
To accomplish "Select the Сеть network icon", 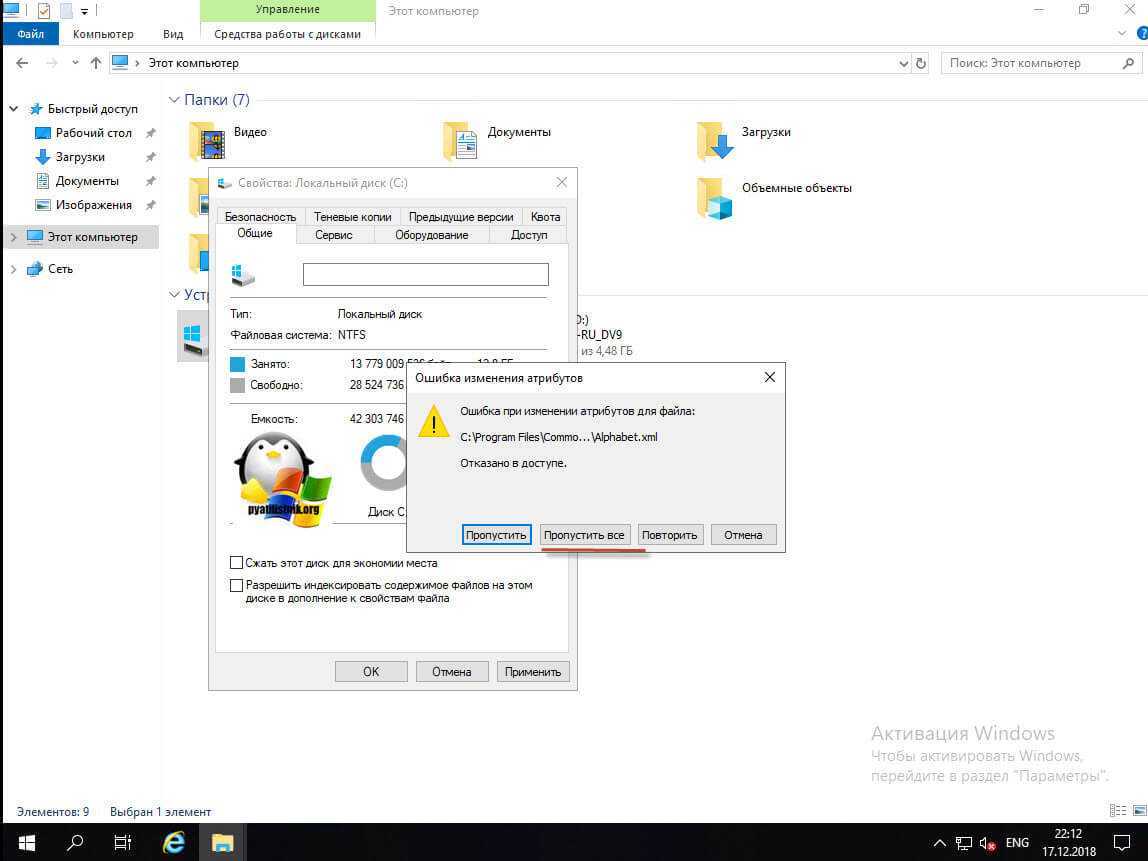I will tap(34, 269).
